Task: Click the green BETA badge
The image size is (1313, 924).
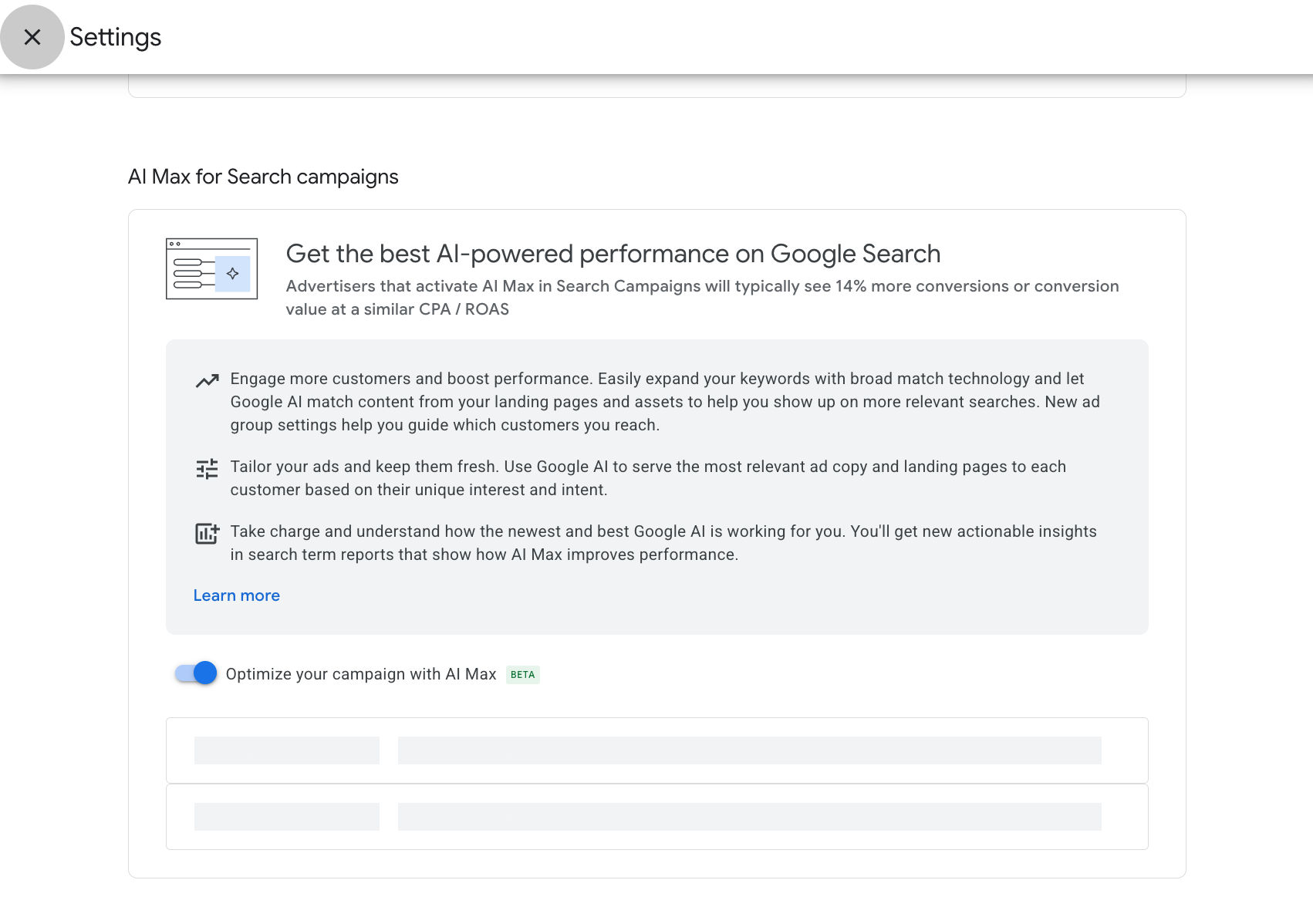Action: click(x=523, y=675)
